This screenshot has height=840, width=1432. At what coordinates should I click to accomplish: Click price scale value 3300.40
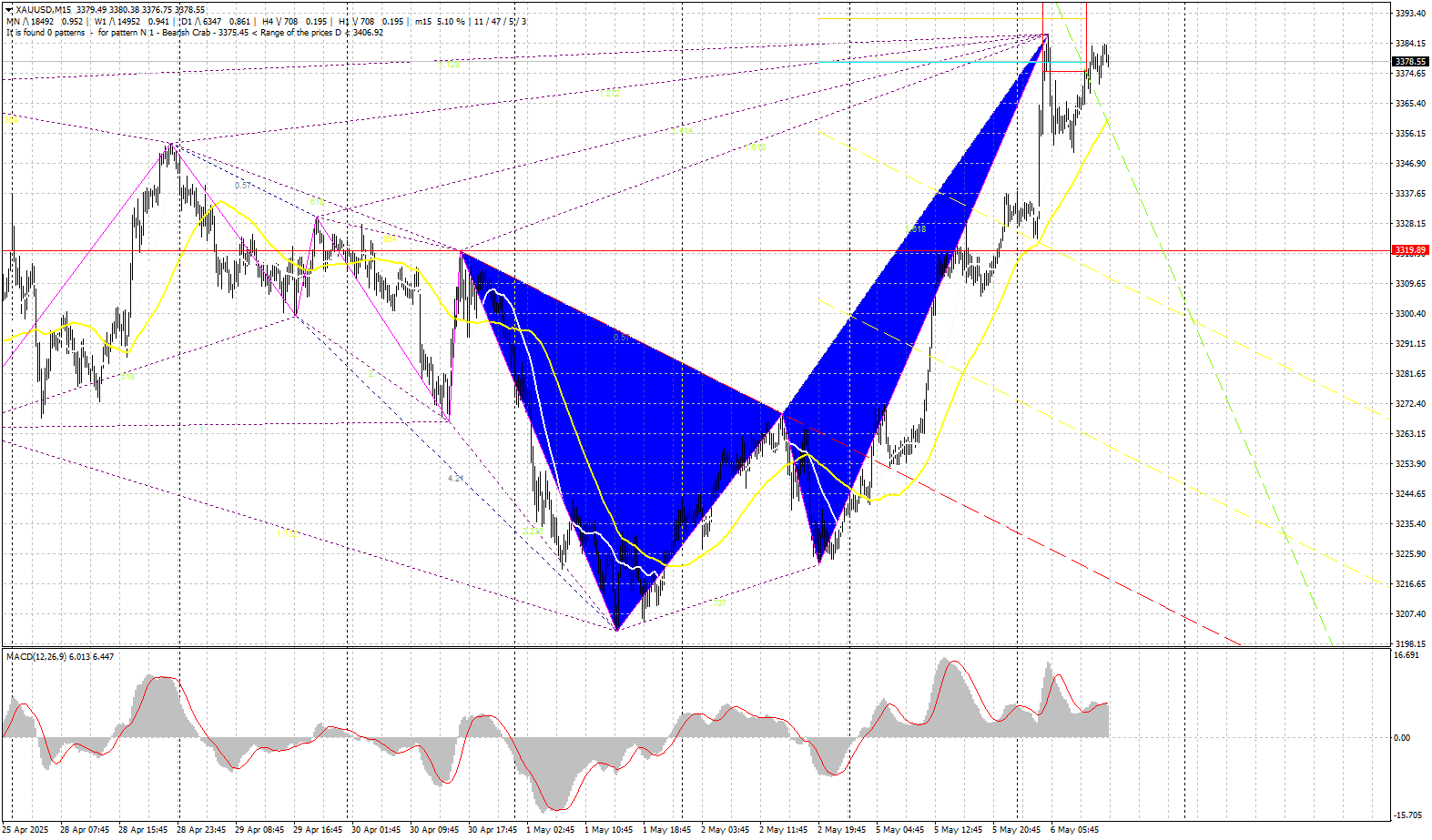1410,314
